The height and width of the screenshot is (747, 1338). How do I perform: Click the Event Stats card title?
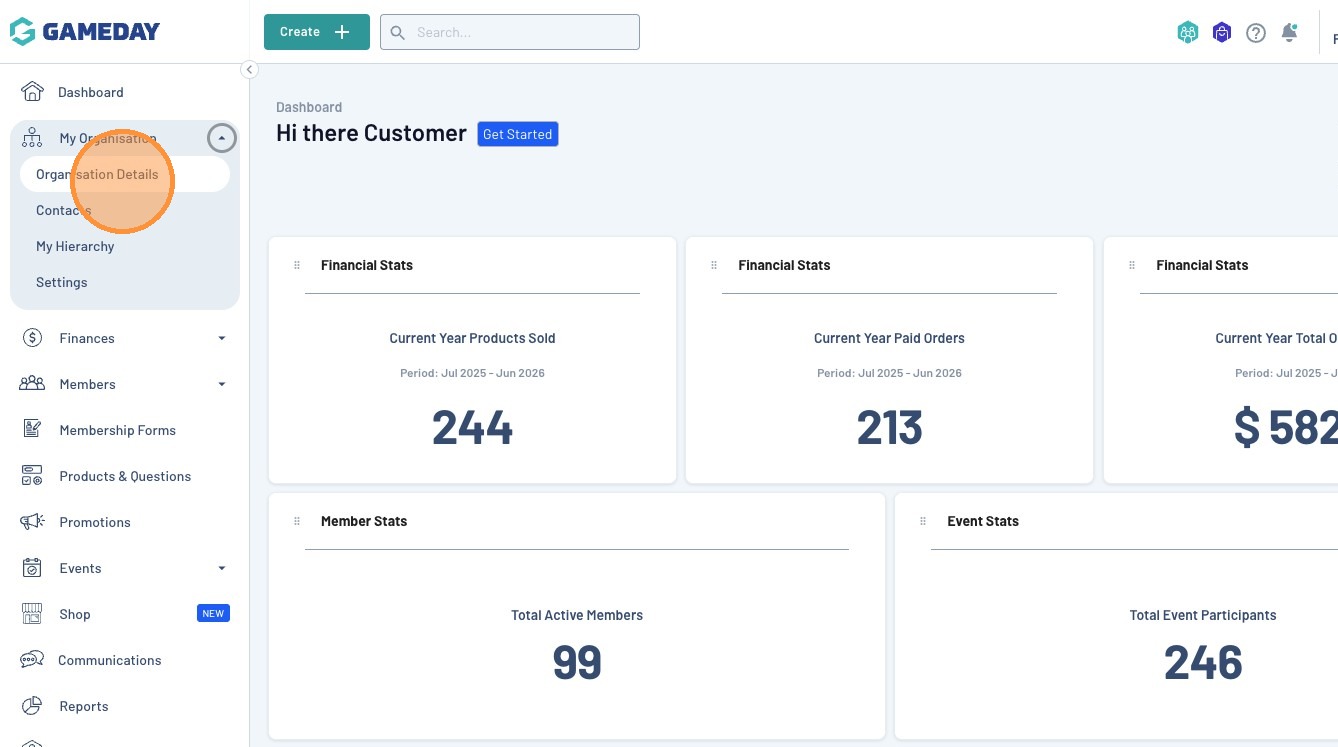point(983,521)
